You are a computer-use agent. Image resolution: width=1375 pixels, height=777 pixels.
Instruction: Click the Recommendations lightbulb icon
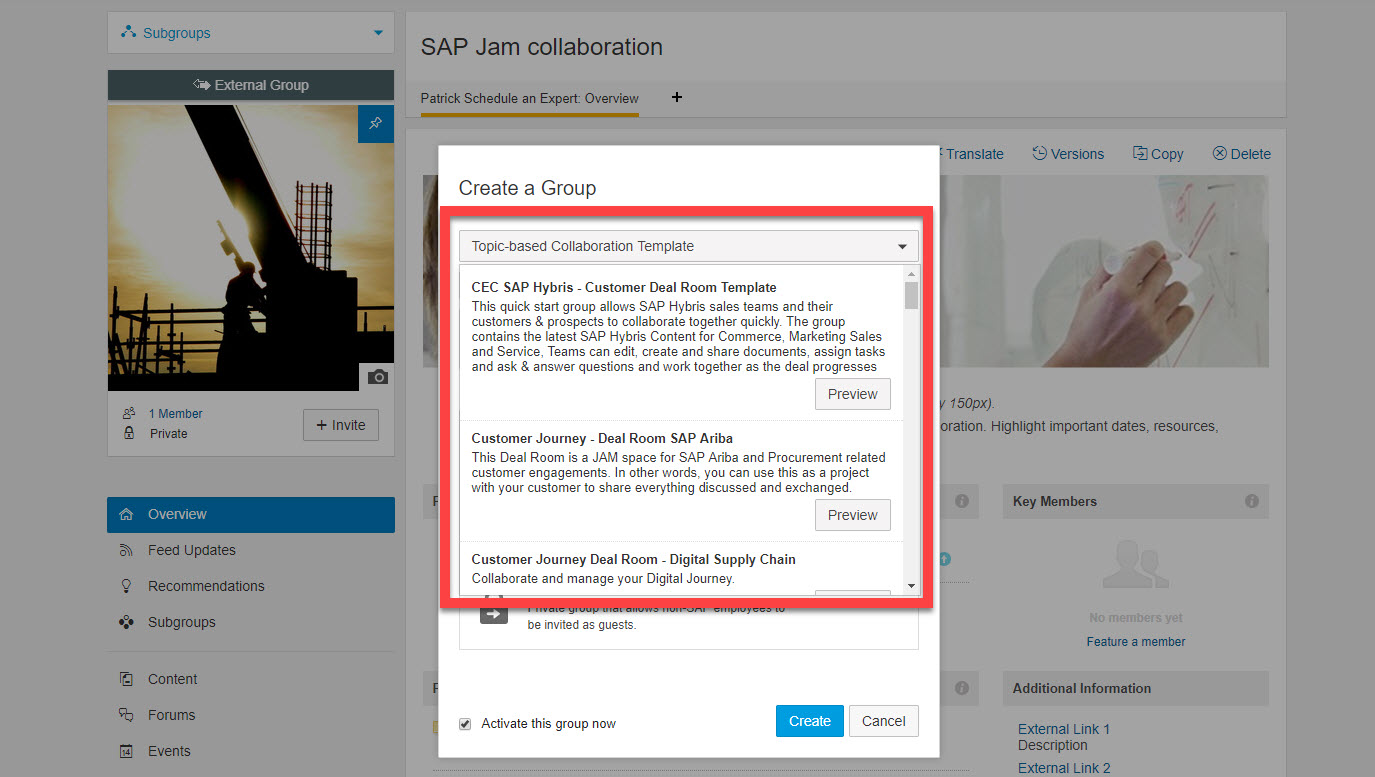(x=126, y=586)
